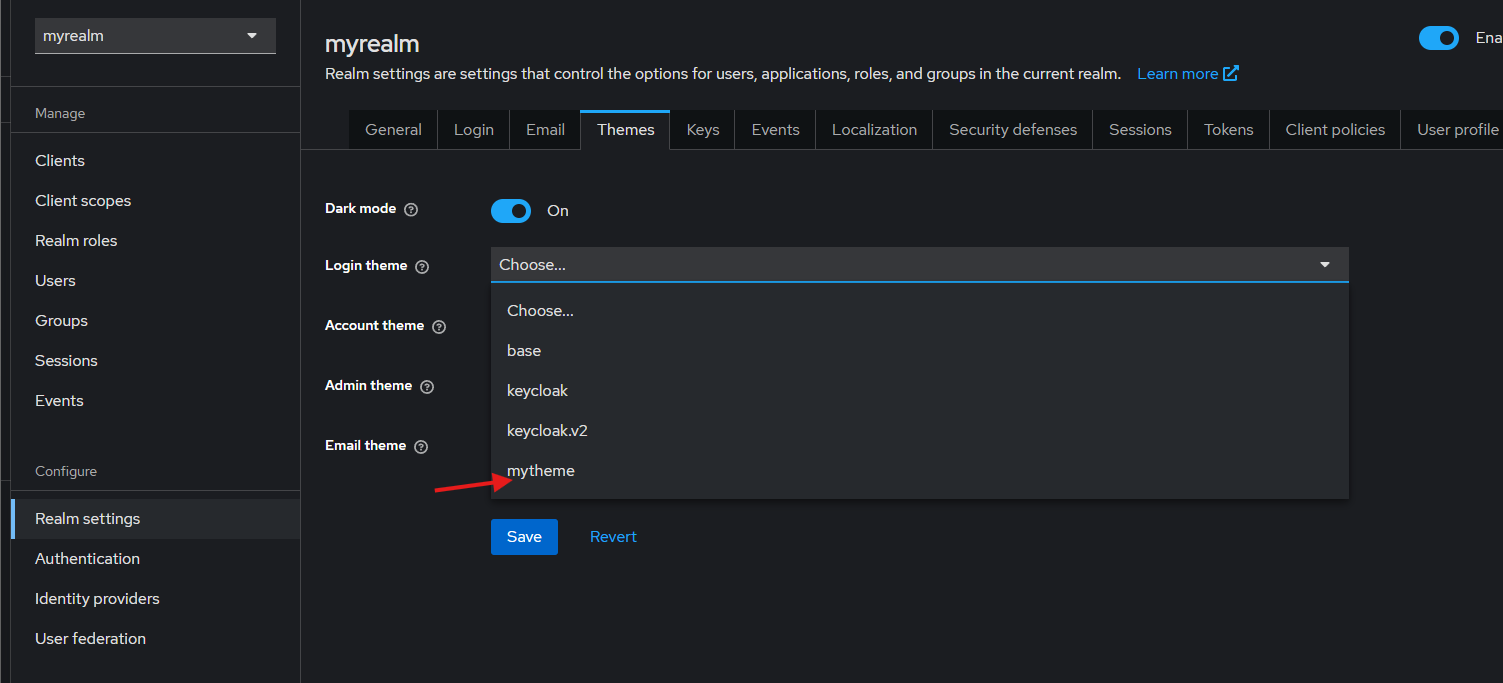Open help for Email theme setting
This screenshot has width=1503, height=683.
click(421, 447)
